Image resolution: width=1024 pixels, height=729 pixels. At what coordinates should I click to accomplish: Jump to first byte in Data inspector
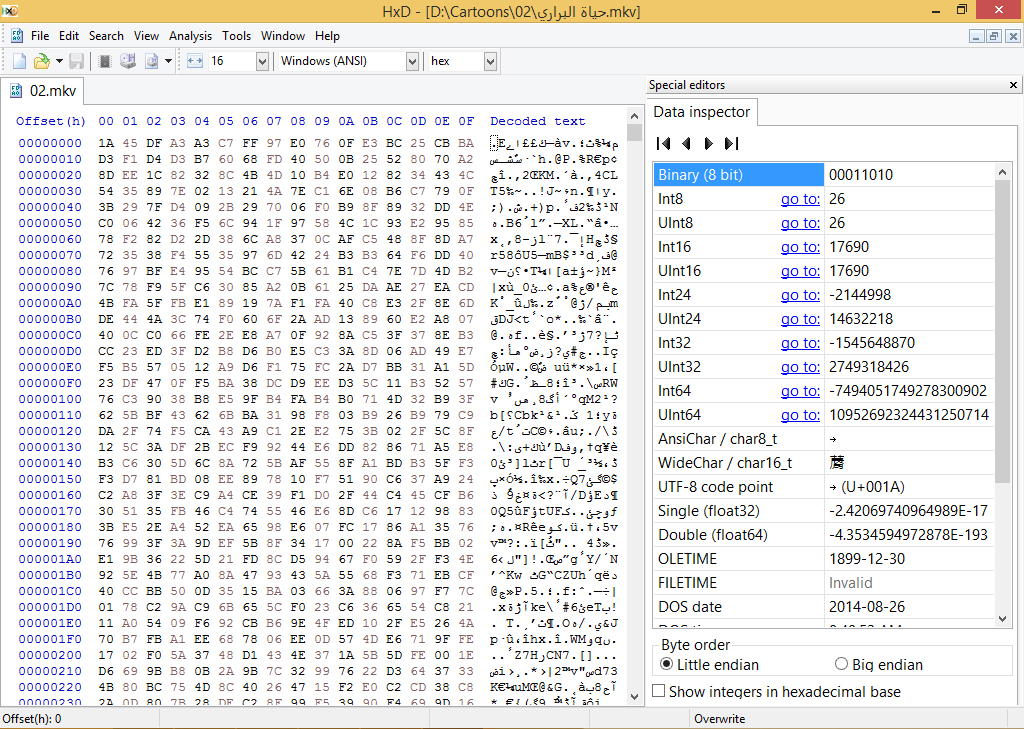pyautogui.click(x=664, y=143)
